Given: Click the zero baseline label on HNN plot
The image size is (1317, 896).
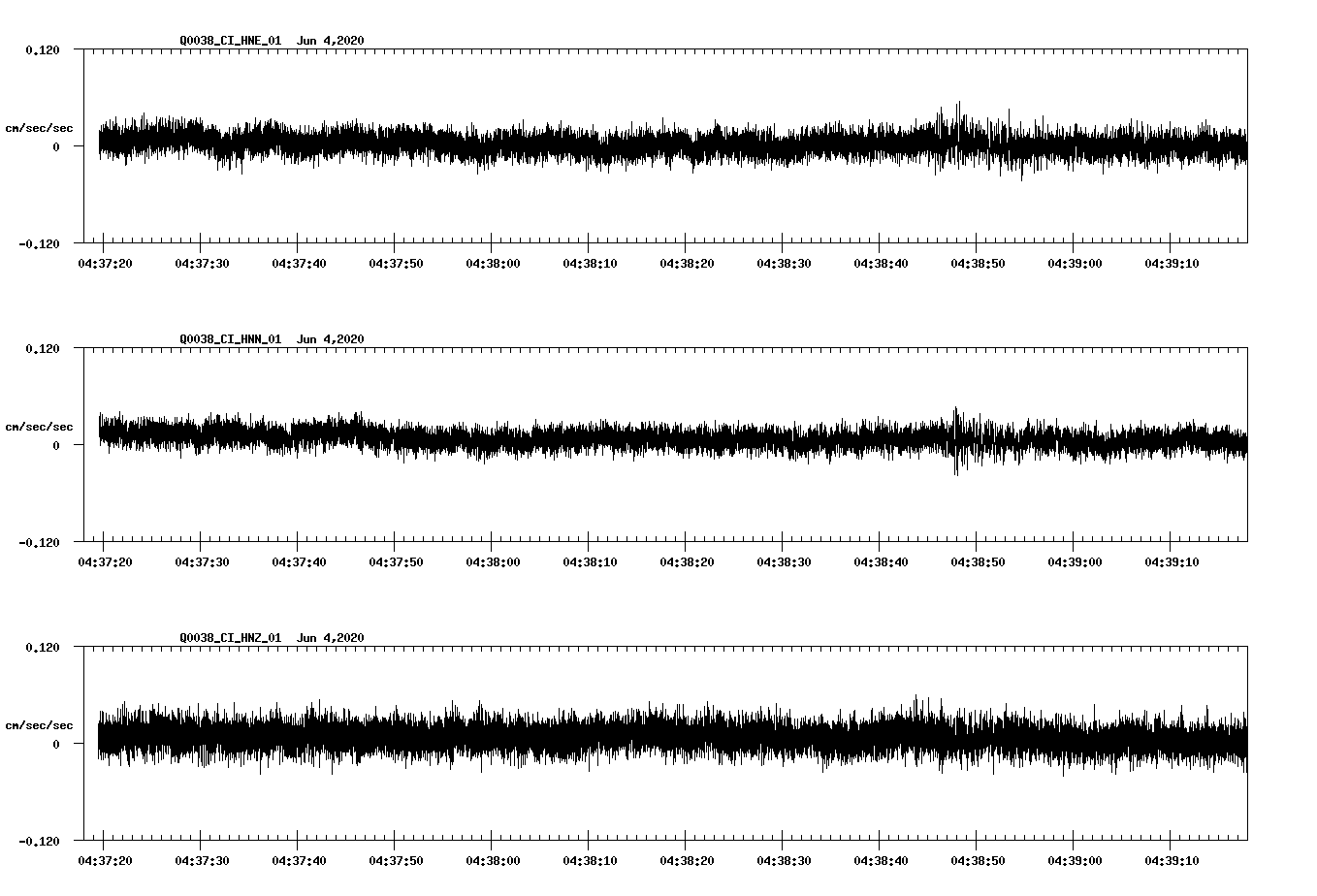Looking at the screenshot, I should (56, 445).
